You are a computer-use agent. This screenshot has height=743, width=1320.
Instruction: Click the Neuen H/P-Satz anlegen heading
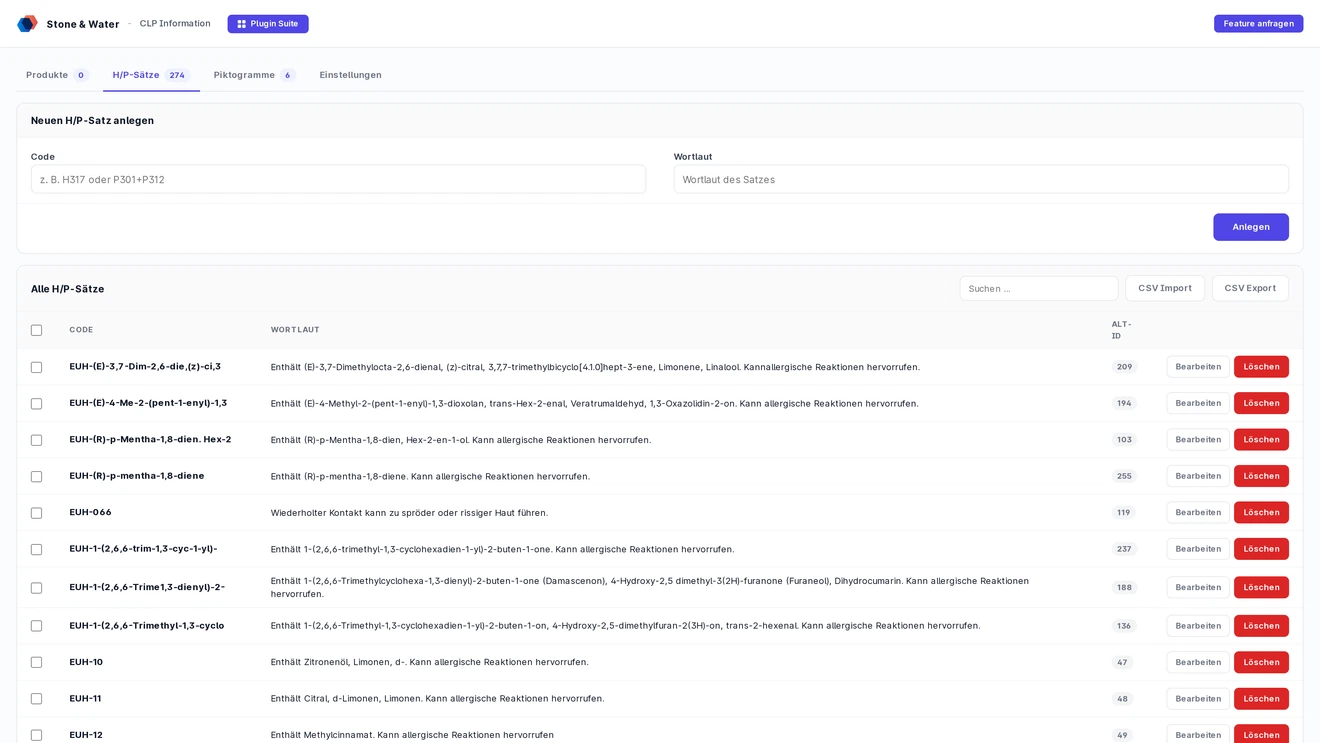(x=92, y=121)
